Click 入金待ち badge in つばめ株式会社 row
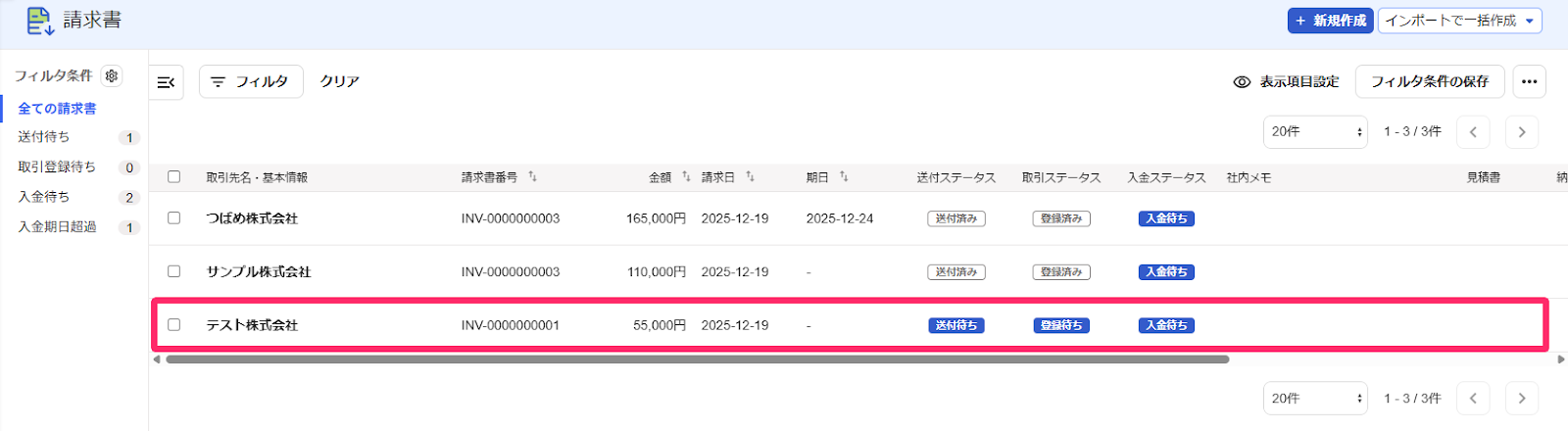The height and width of the screenshot is (431, 1568). (1166, 218)
